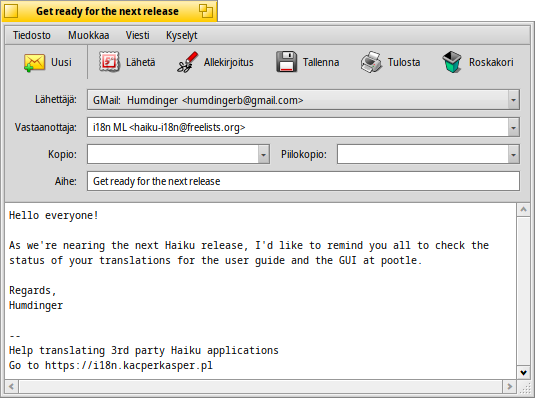
Task: Open the Vastaanottaja recipient dropdown arrow
Action: pos(513,127)
